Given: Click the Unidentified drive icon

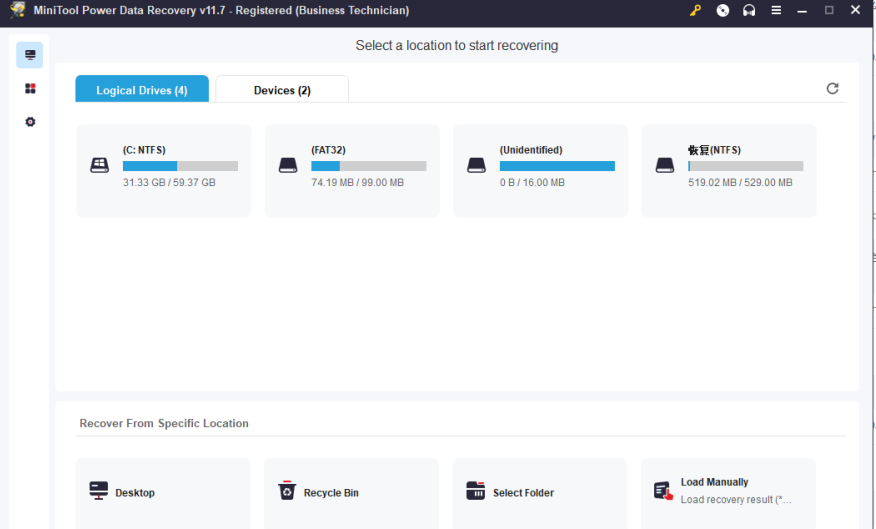Looking at the screenshot, I should [476, 165].
